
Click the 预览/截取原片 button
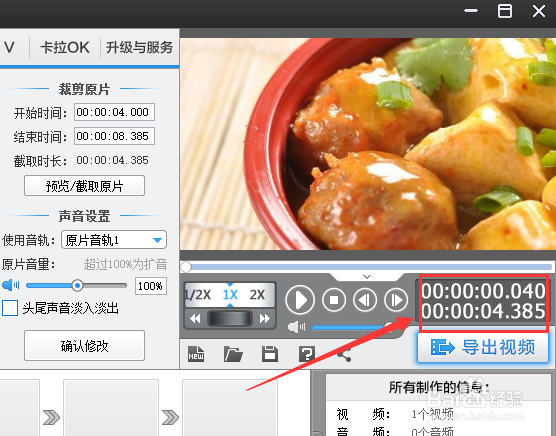click(84, 186)
